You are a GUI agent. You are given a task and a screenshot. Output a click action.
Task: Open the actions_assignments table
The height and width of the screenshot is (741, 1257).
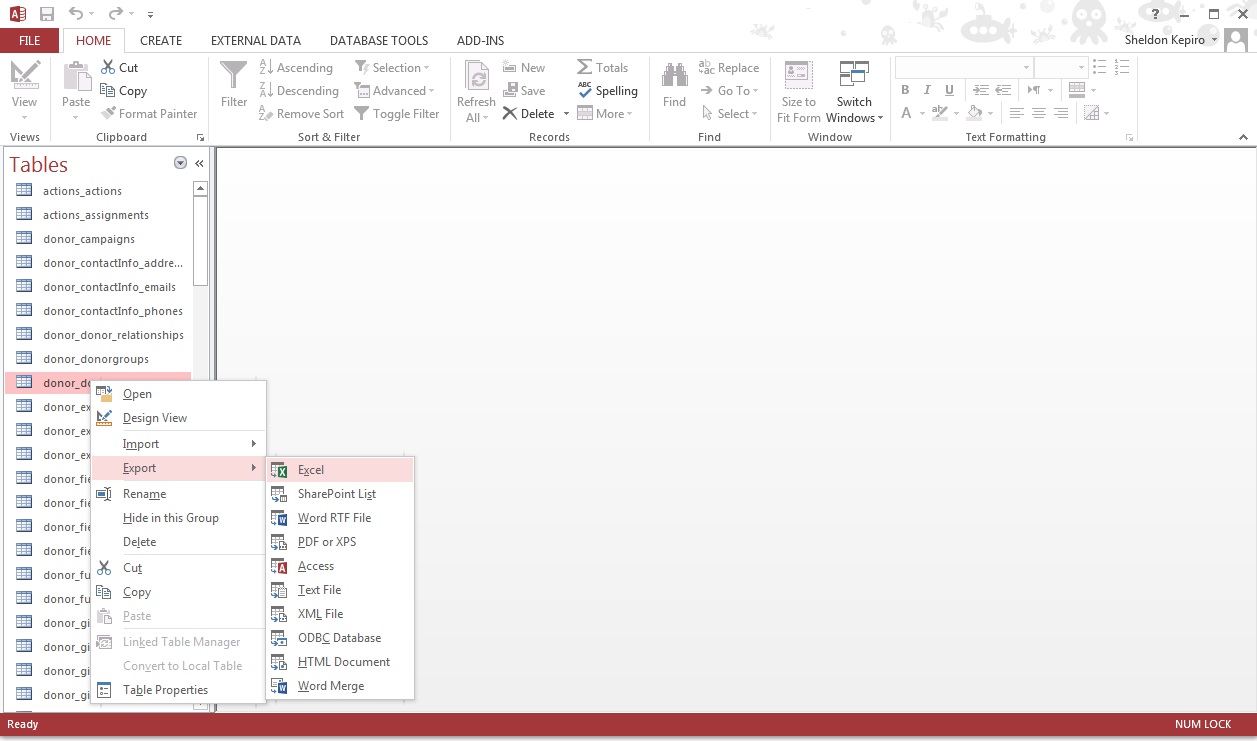click(96, 215)
